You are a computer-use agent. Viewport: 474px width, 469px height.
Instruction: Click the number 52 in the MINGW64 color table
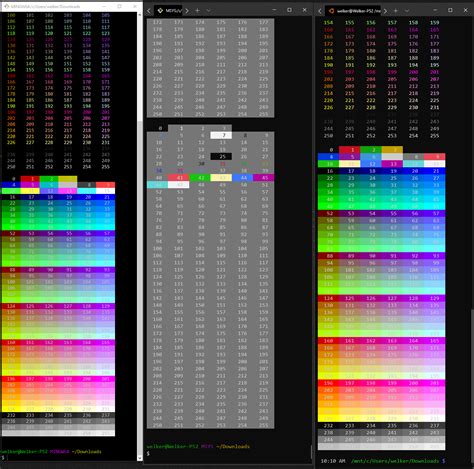point(12,233)
